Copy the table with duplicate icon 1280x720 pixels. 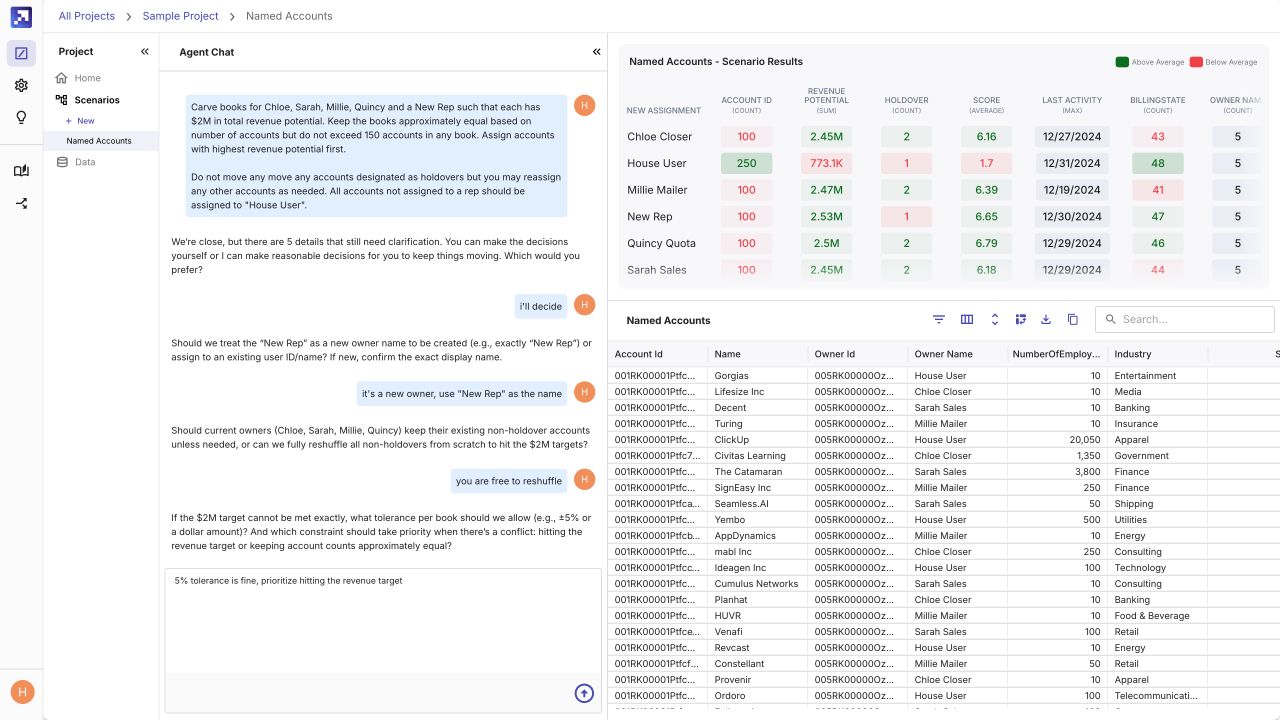1073,319
